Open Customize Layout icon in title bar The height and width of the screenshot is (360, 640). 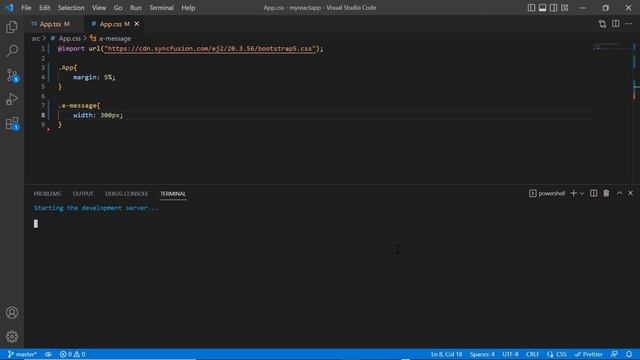tap(564, 8)
